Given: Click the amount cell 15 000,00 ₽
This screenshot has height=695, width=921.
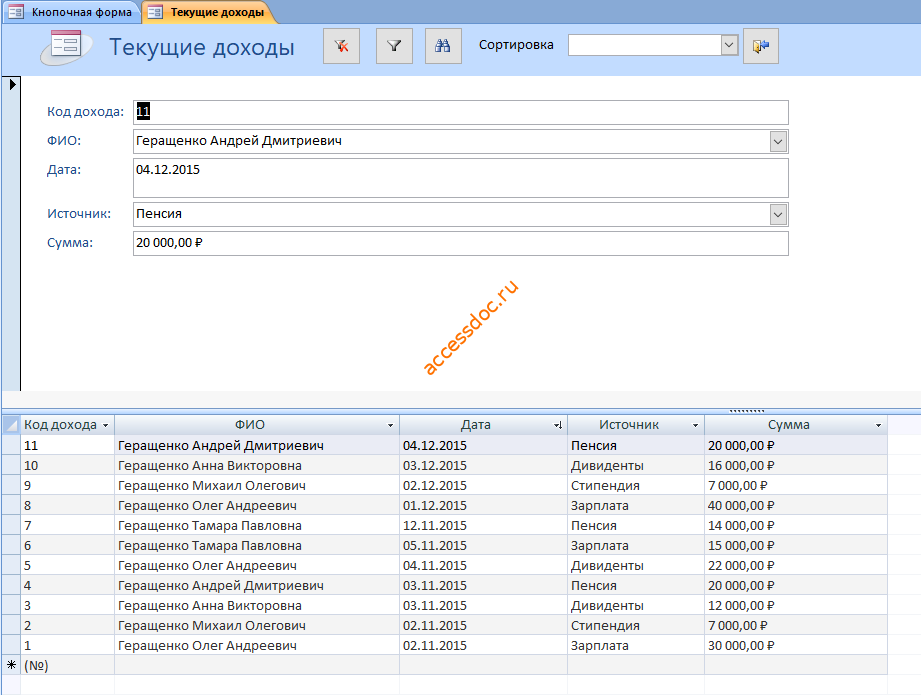Looking at the screenshot, I should [796, 545].
